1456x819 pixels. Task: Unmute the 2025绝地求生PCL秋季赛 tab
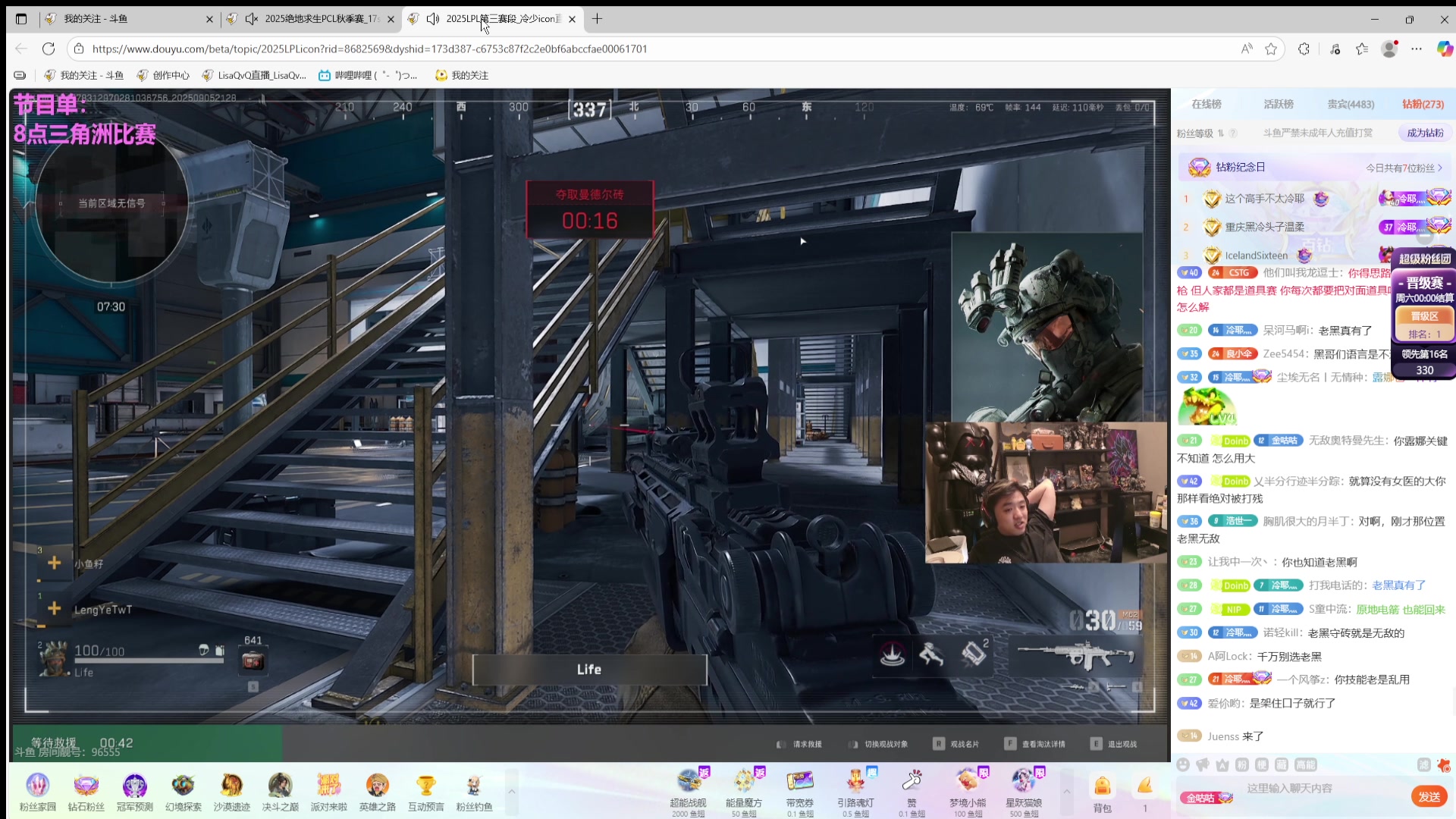click(x=251, y=19)
